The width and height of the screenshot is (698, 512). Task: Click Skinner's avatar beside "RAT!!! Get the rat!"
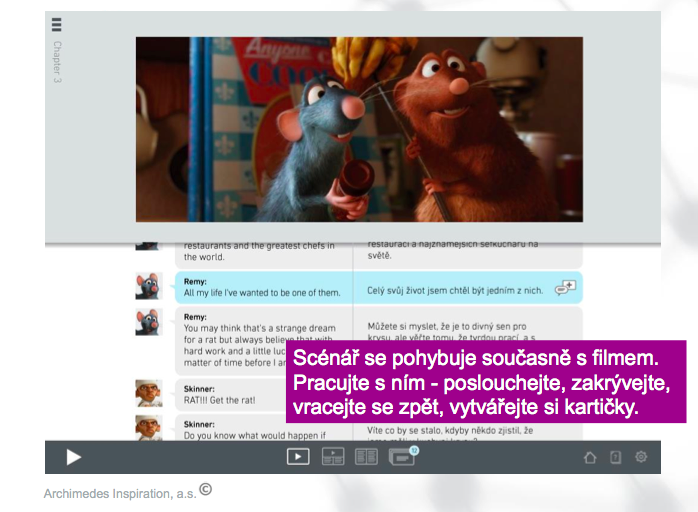pos(148,393)
